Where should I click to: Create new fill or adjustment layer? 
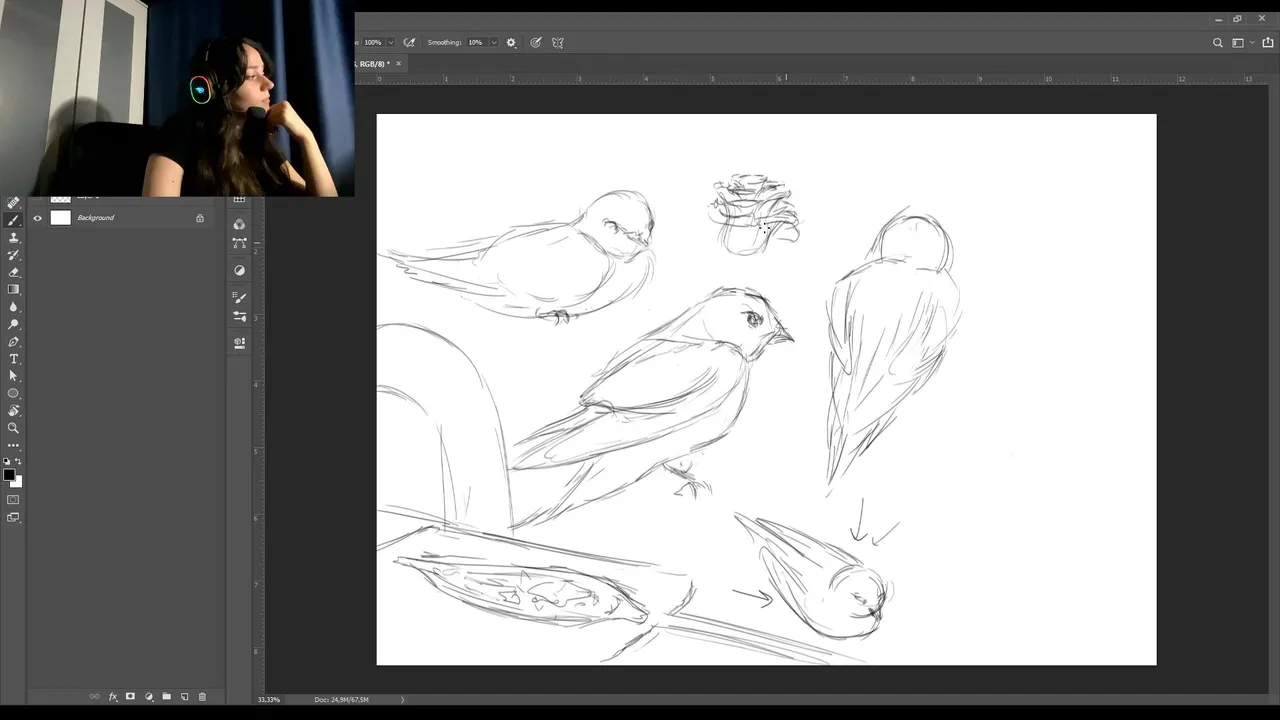(149, 696)
